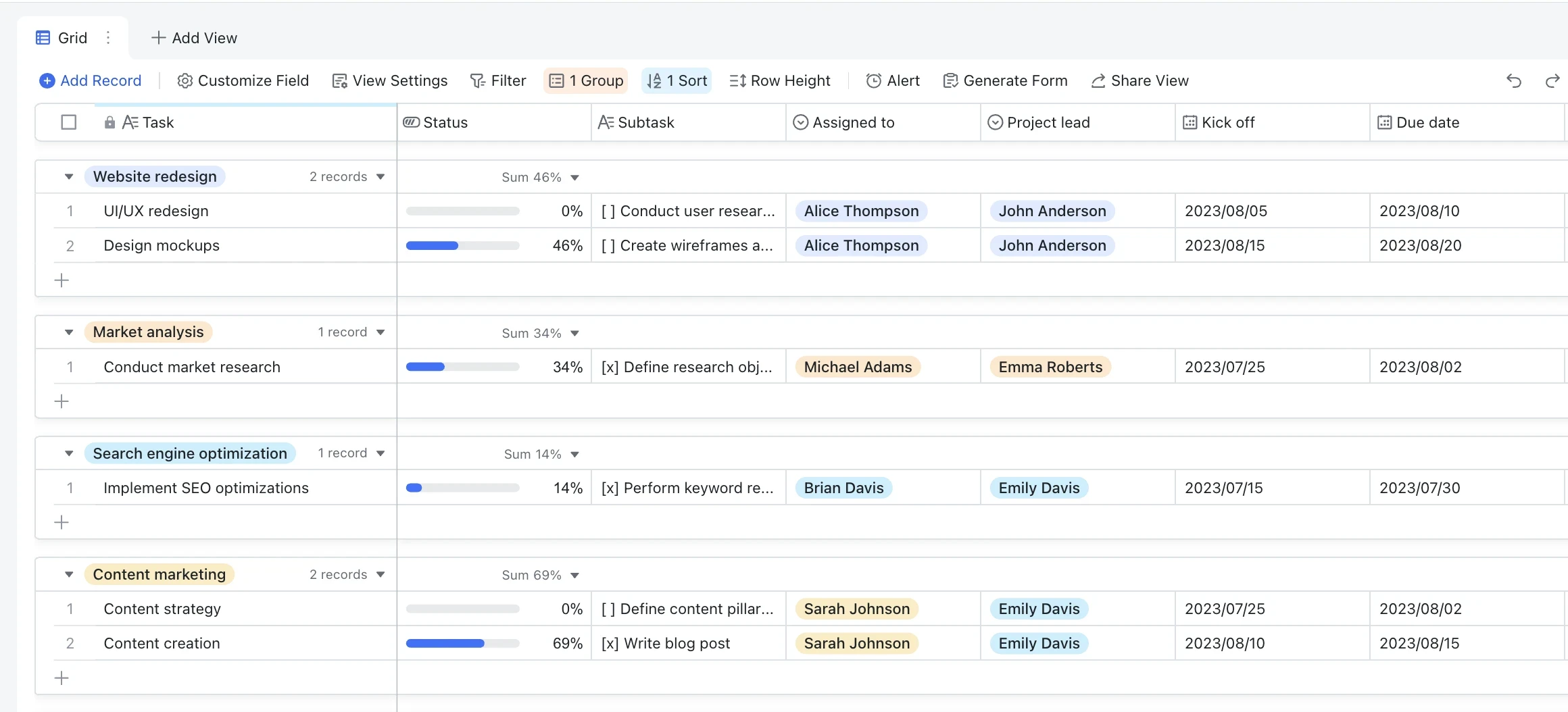Screen dimensions: 1568x712
Task: Collapse the Market analysis group
Action: (69, 332)
